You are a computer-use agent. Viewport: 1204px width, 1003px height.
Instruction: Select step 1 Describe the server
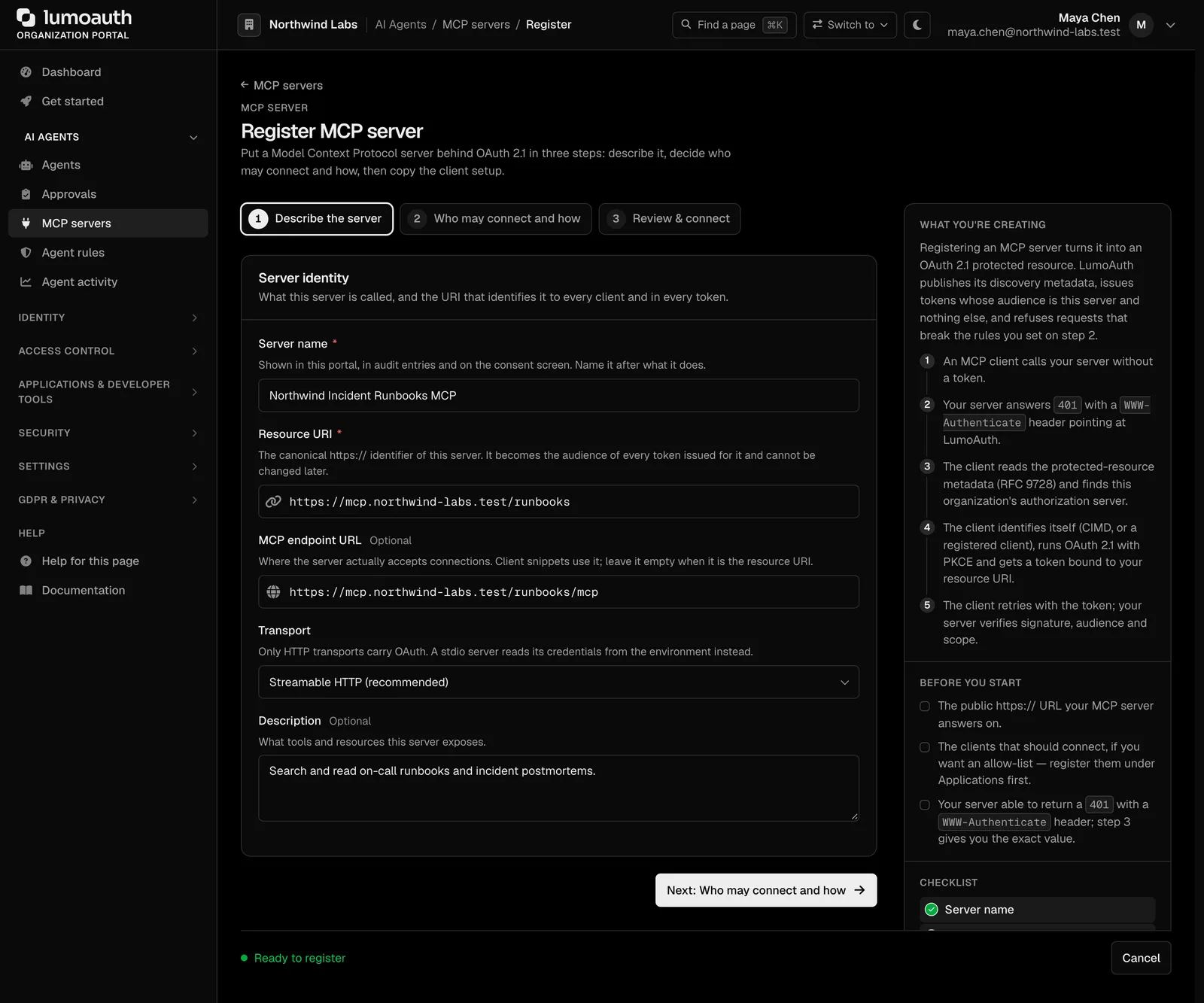pyautogui.click(x=317, y=219)
